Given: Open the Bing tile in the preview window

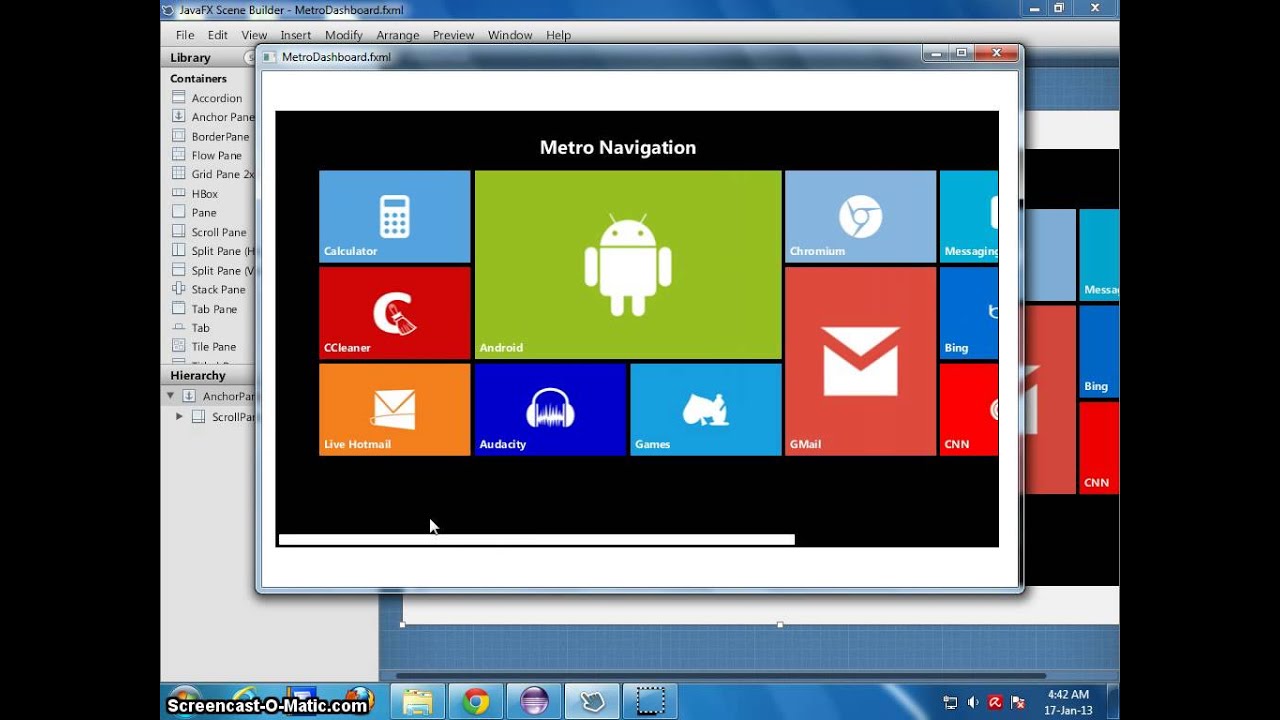Looking at the screenshot, I should (x=969, y=313).
